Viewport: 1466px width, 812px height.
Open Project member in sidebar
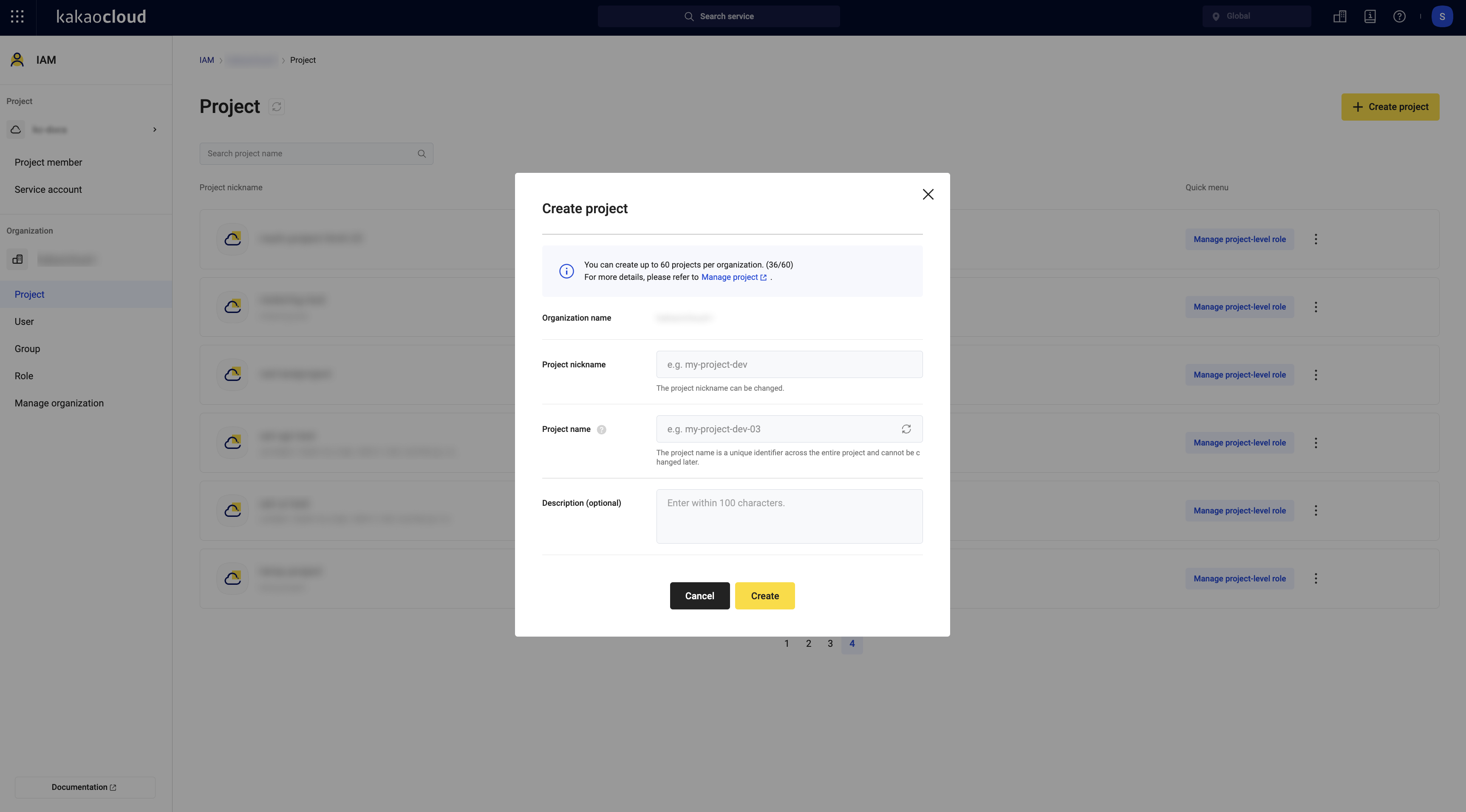point(48,163)
